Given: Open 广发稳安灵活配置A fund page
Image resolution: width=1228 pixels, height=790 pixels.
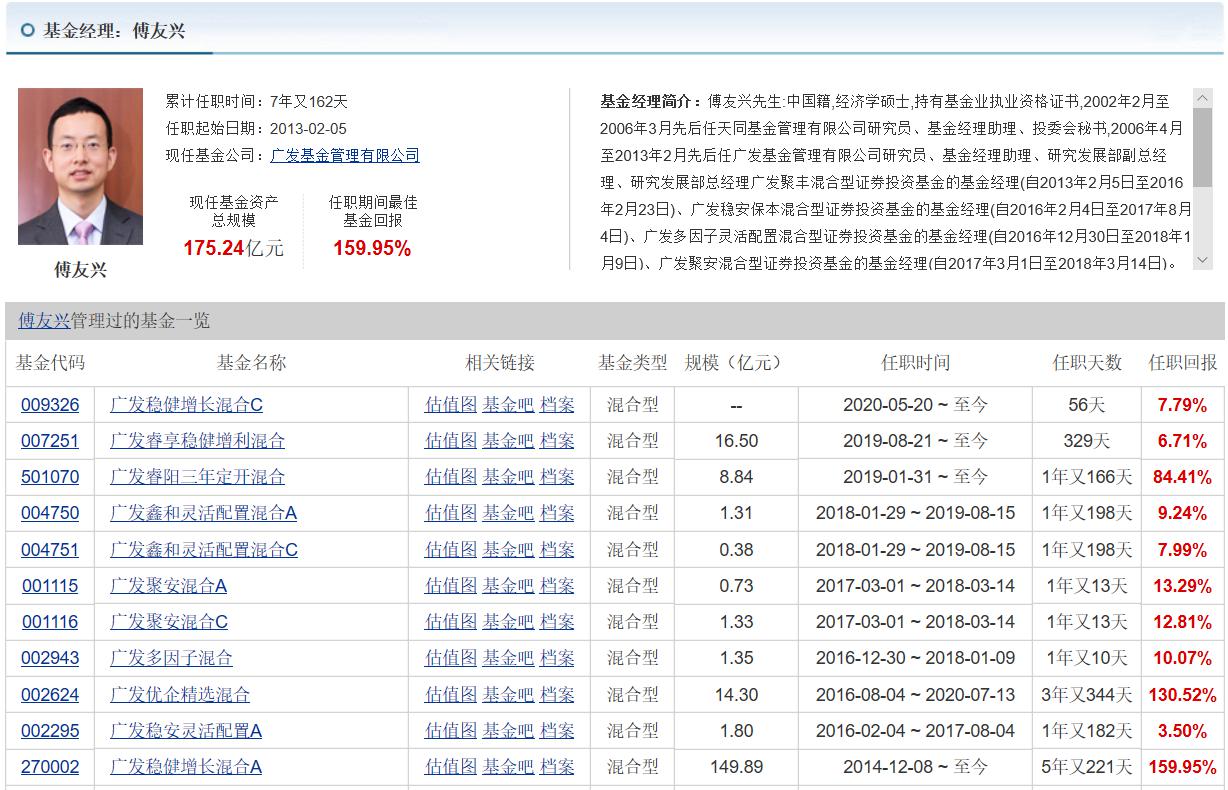Looking at the screenshot, I should 186,731.
